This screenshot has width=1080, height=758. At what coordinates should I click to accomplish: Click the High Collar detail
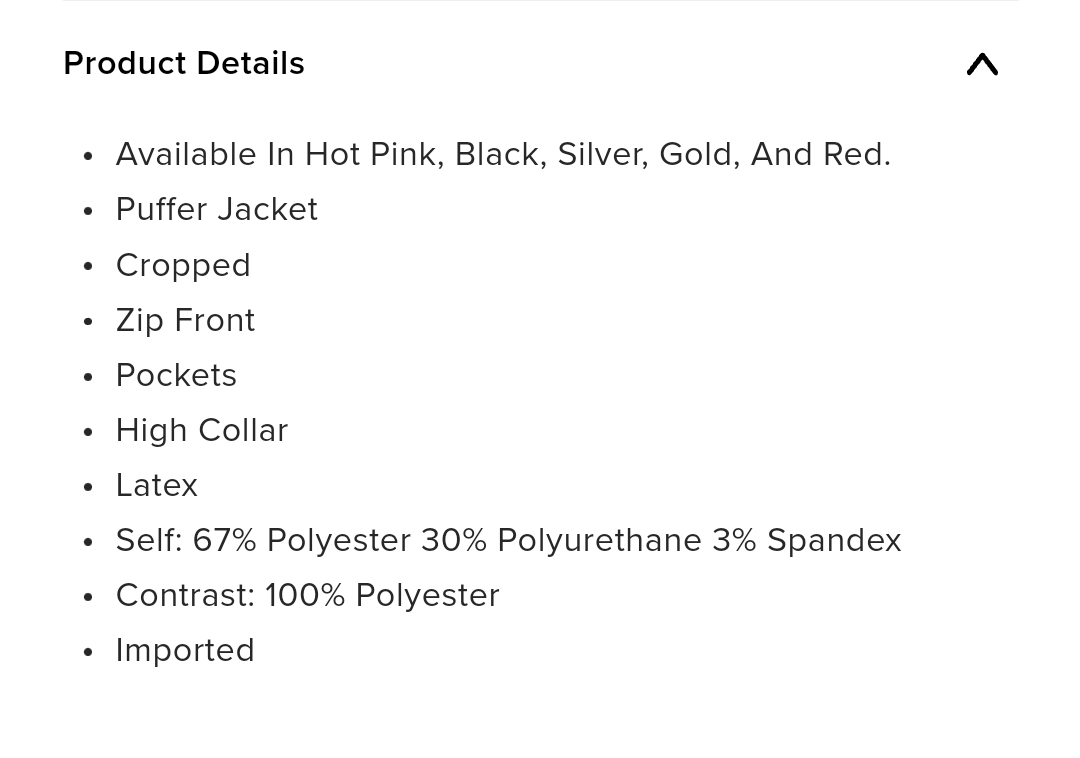tap(202, 430)
